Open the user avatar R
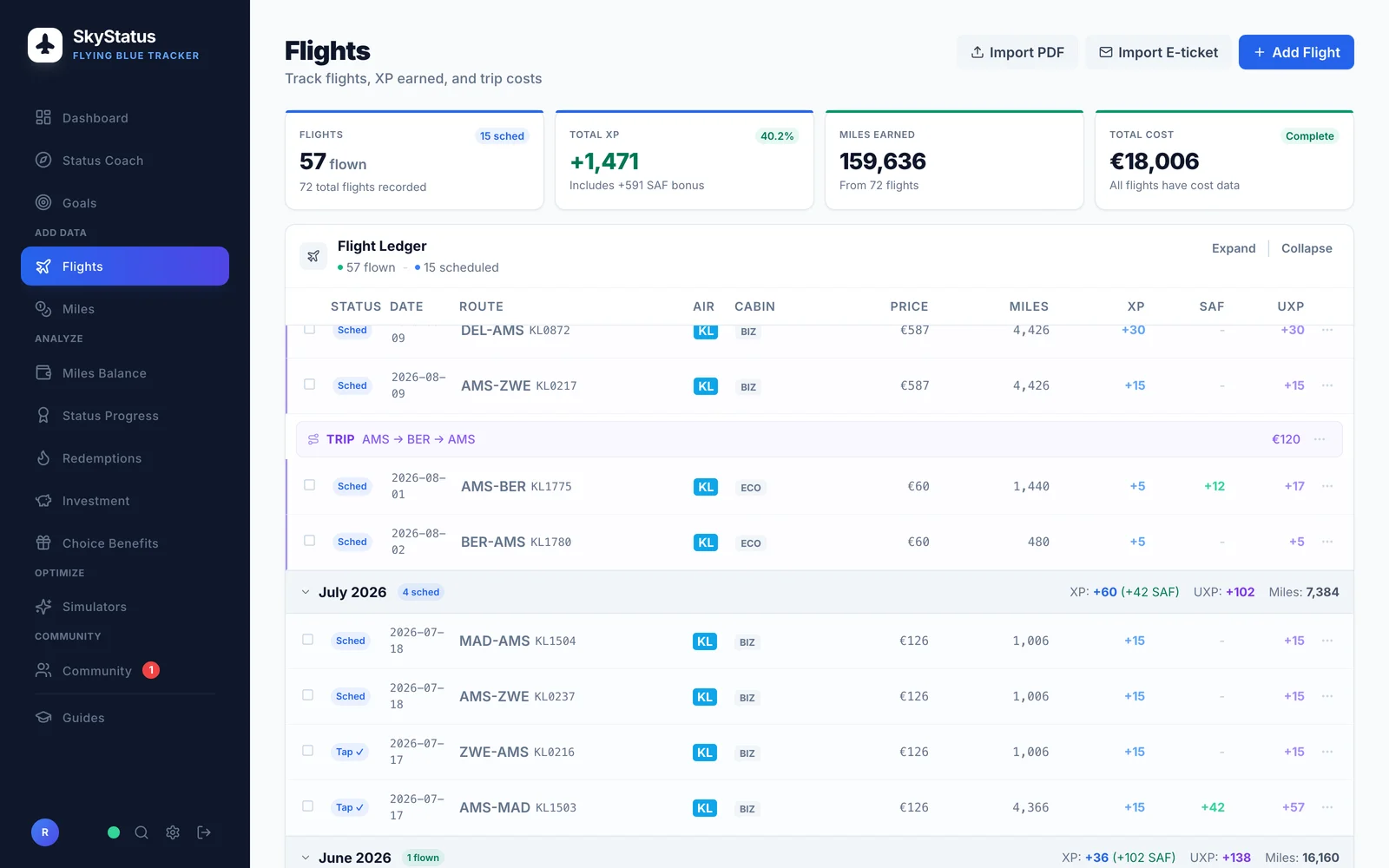 pos(45,832)
